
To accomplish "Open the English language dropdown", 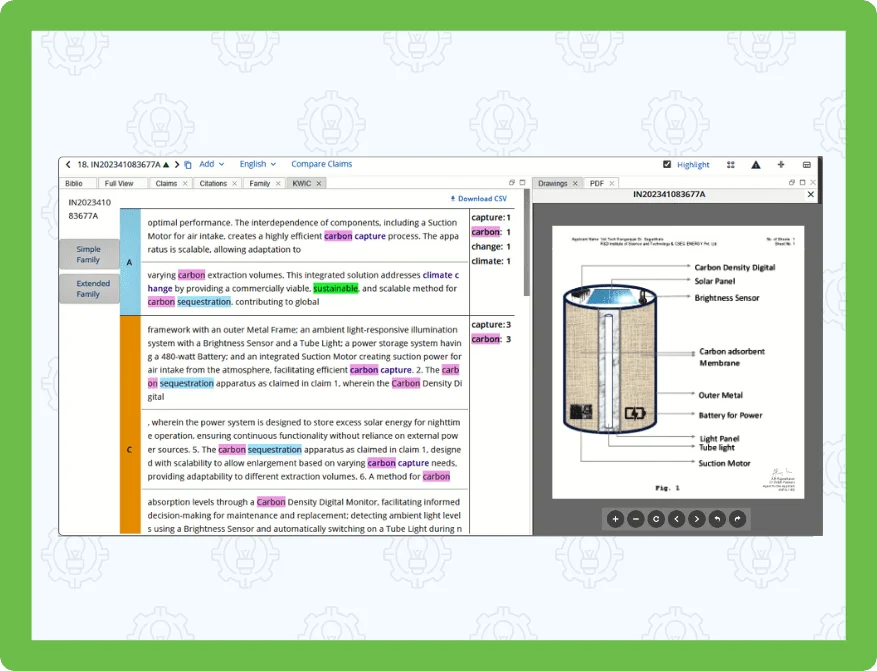I will click(257, 164).
